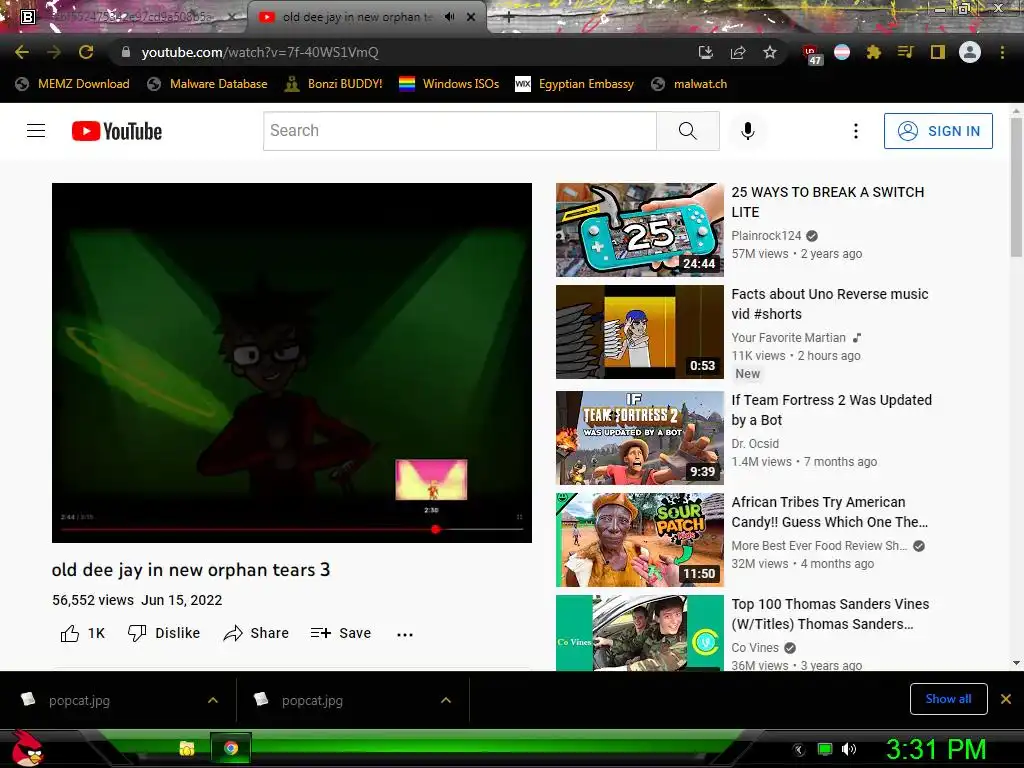Open more actions ellipsis under video

point(405,634)
